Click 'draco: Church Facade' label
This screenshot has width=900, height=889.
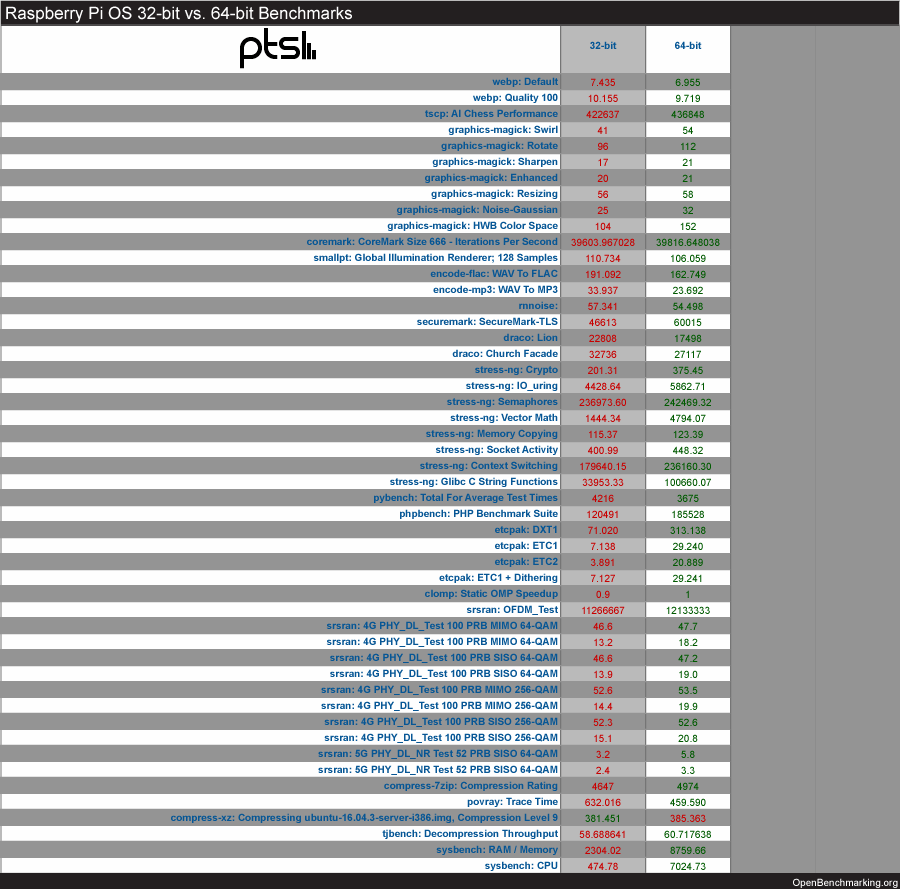505,354
